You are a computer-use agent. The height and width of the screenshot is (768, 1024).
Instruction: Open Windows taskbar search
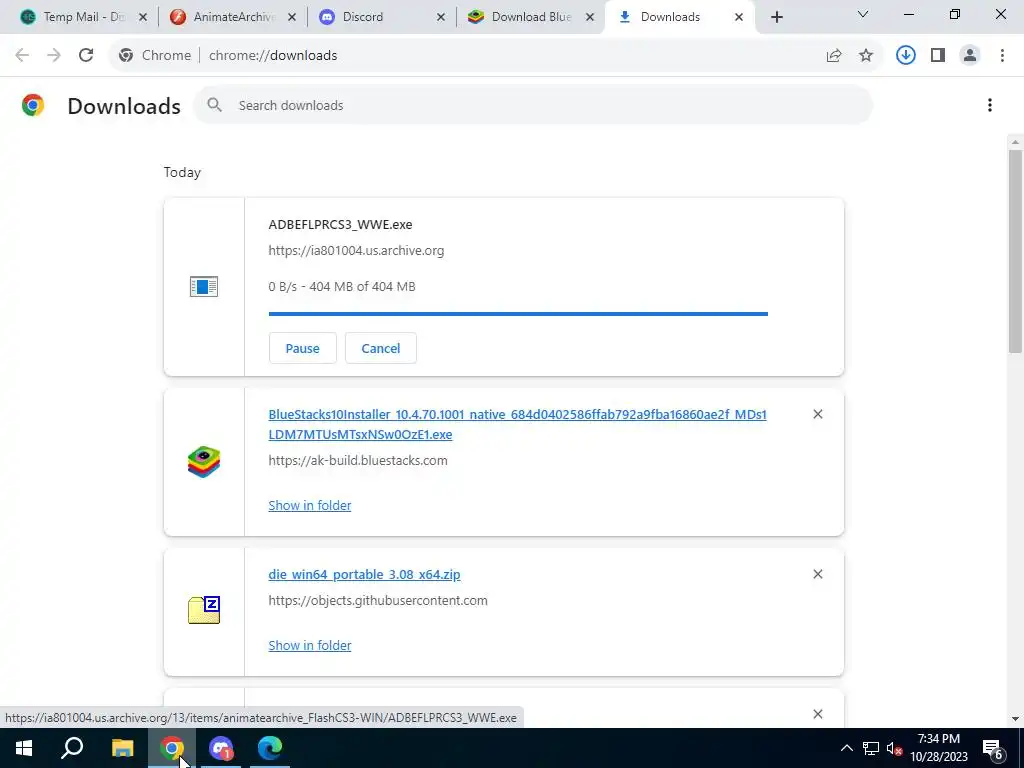[x=72, y=748]
